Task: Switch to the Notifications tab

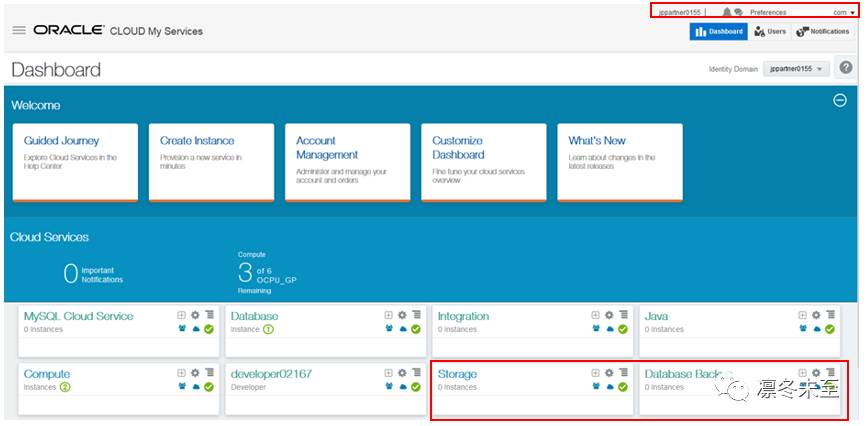Action: tap(823, 32)
